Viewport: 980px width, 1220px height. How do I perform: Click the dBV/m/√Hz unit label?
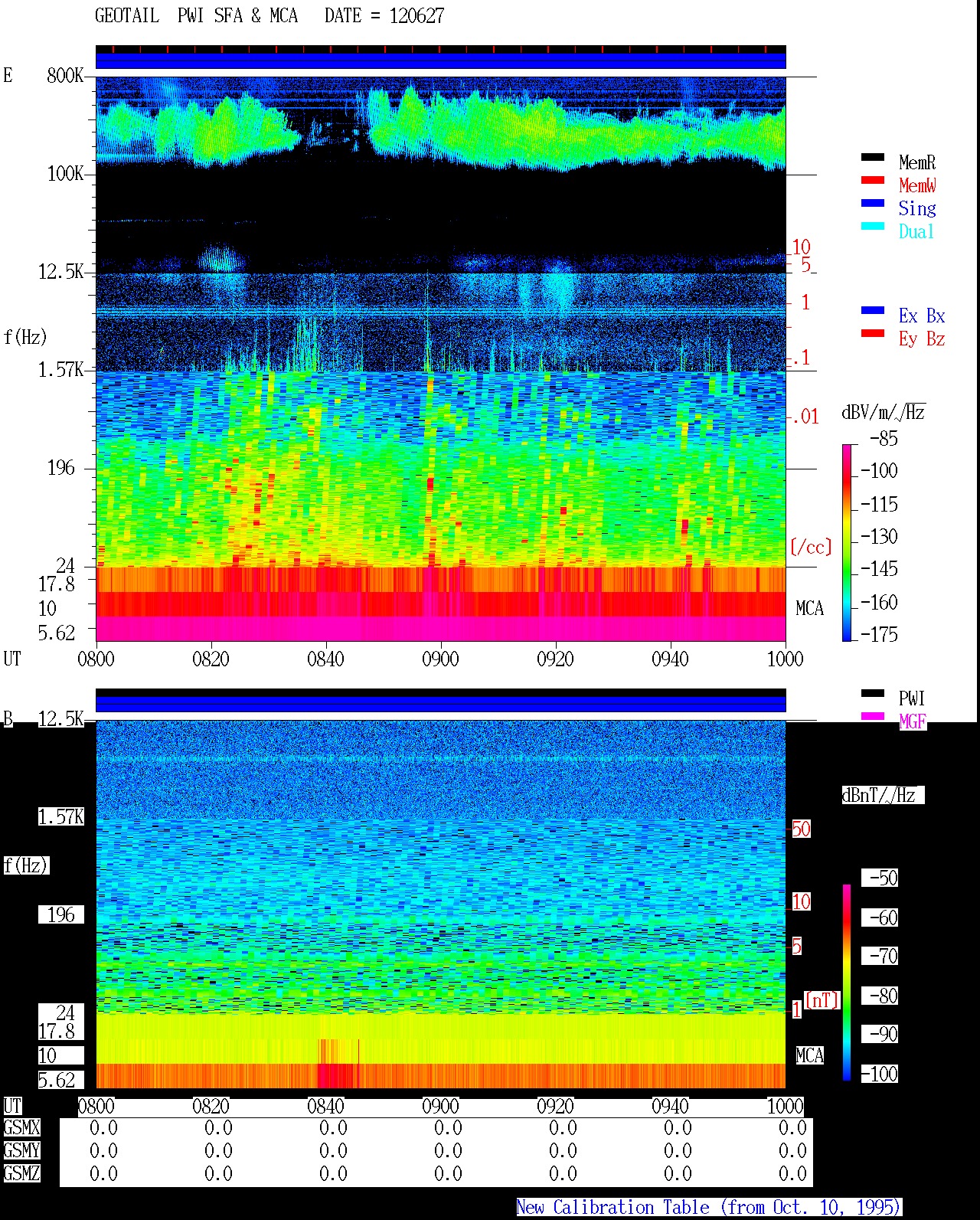pyautogui.click(x=884, y=412)
